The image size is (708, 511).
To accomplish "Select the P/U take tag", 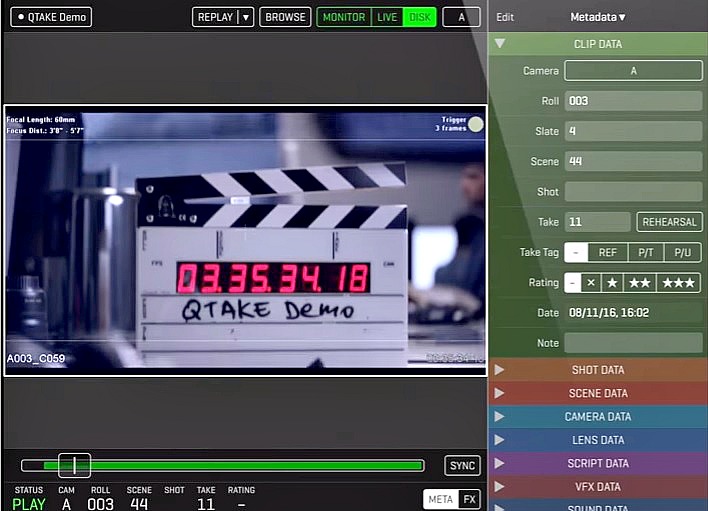I will click(682, 252).
